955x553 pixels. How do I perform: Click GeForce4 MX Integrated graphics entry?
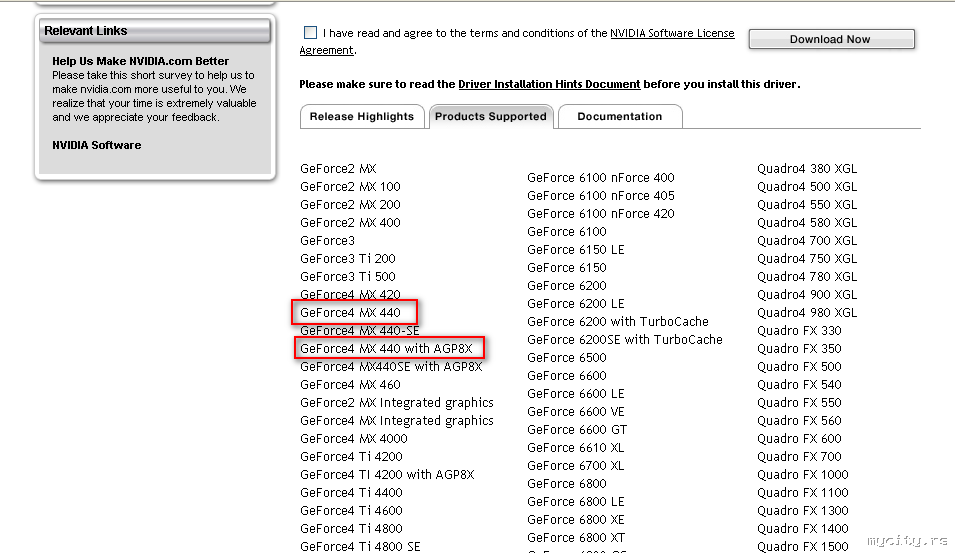[x=396, y=420]
